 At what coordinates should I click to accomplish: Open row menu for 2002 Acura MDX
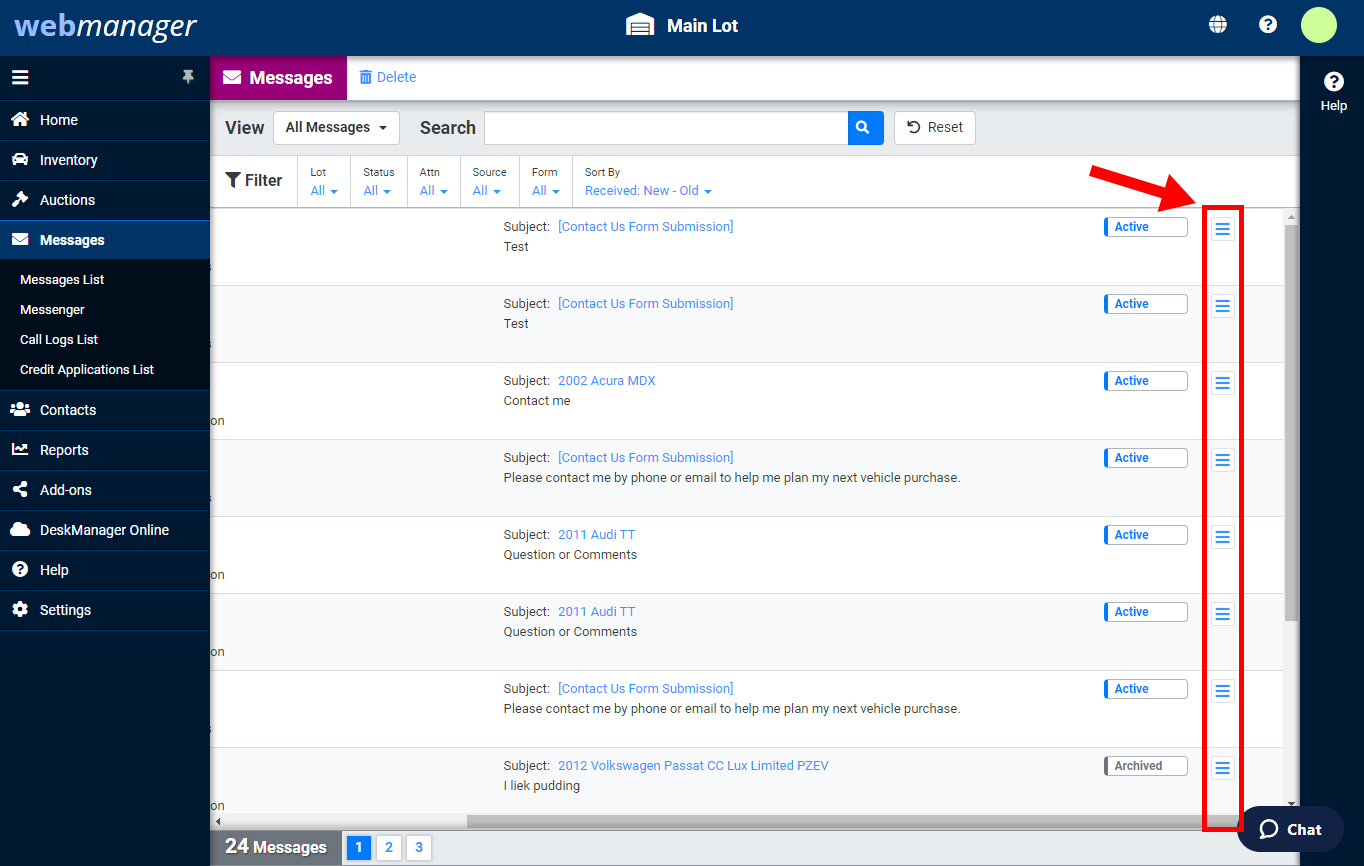(1222, 383)
